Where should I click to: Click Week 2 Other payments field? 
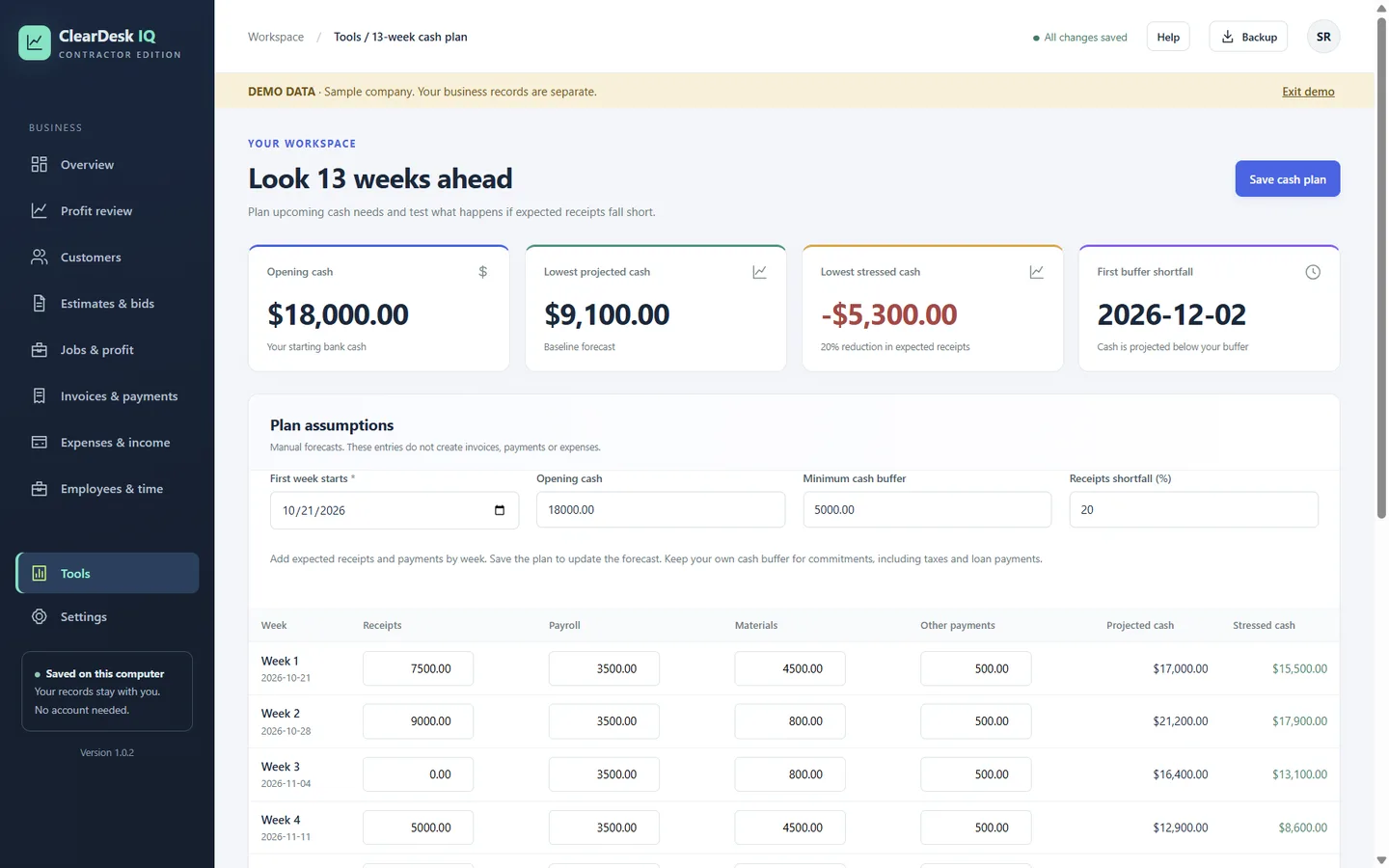(x=976, y=721)
